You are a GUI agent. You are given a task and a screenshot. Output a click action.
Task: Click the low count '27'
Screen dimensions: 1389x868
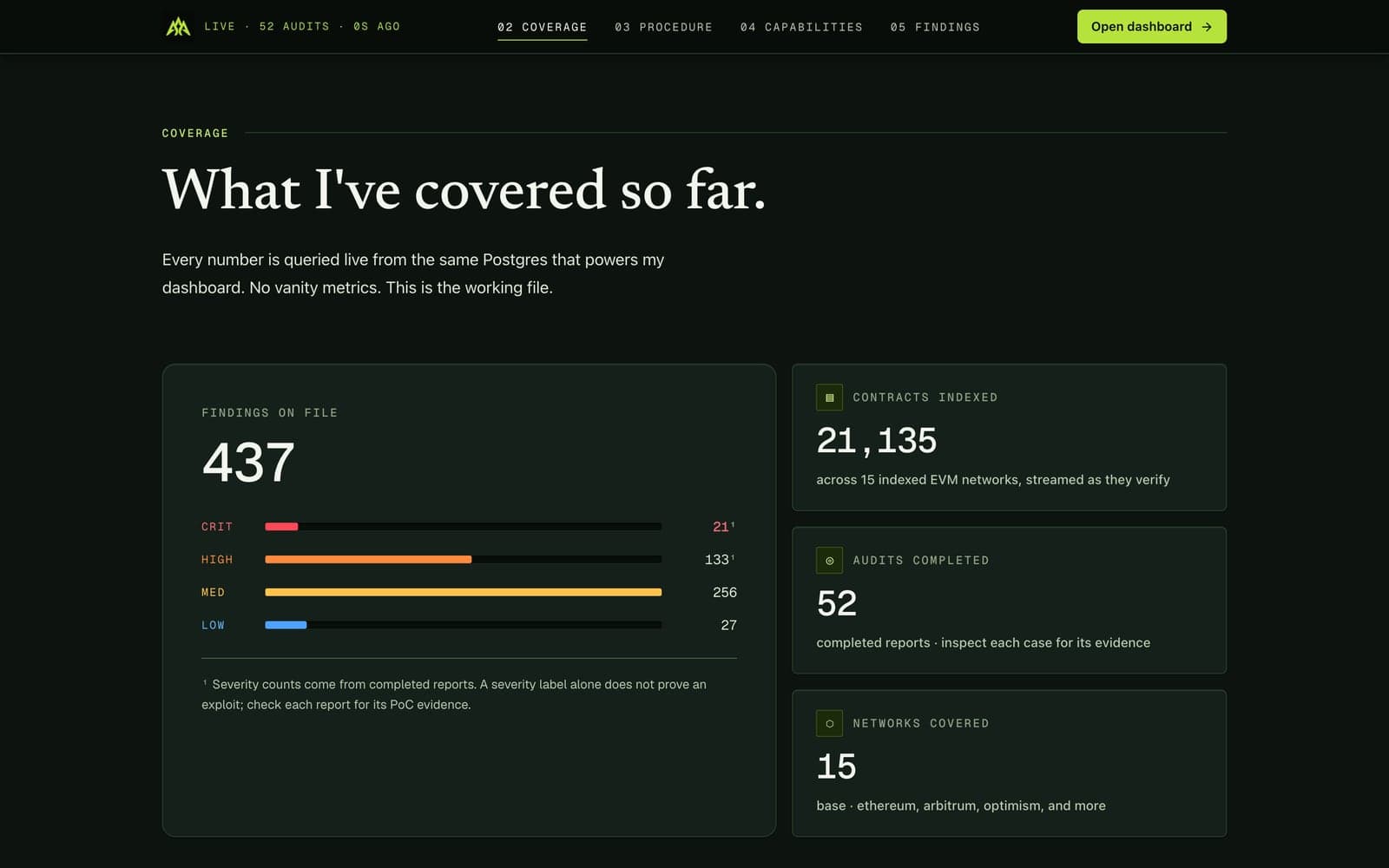728,625
